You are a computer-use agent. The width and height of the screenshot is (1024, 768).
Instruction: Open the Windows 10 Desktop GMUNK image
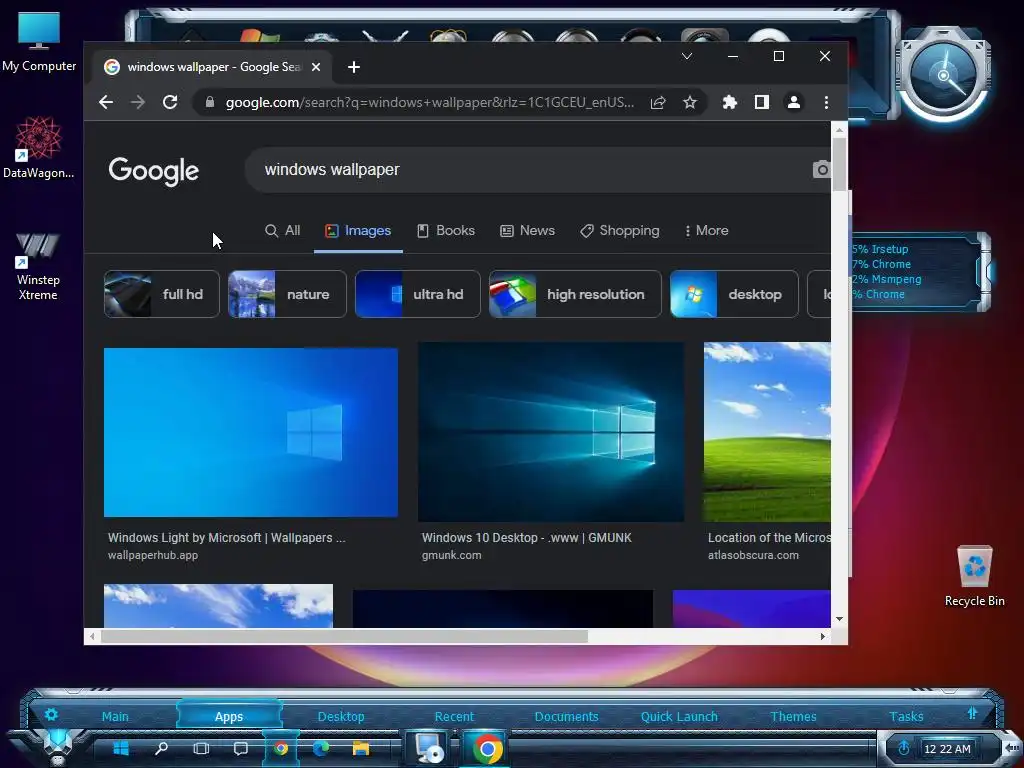click(551, 432)
